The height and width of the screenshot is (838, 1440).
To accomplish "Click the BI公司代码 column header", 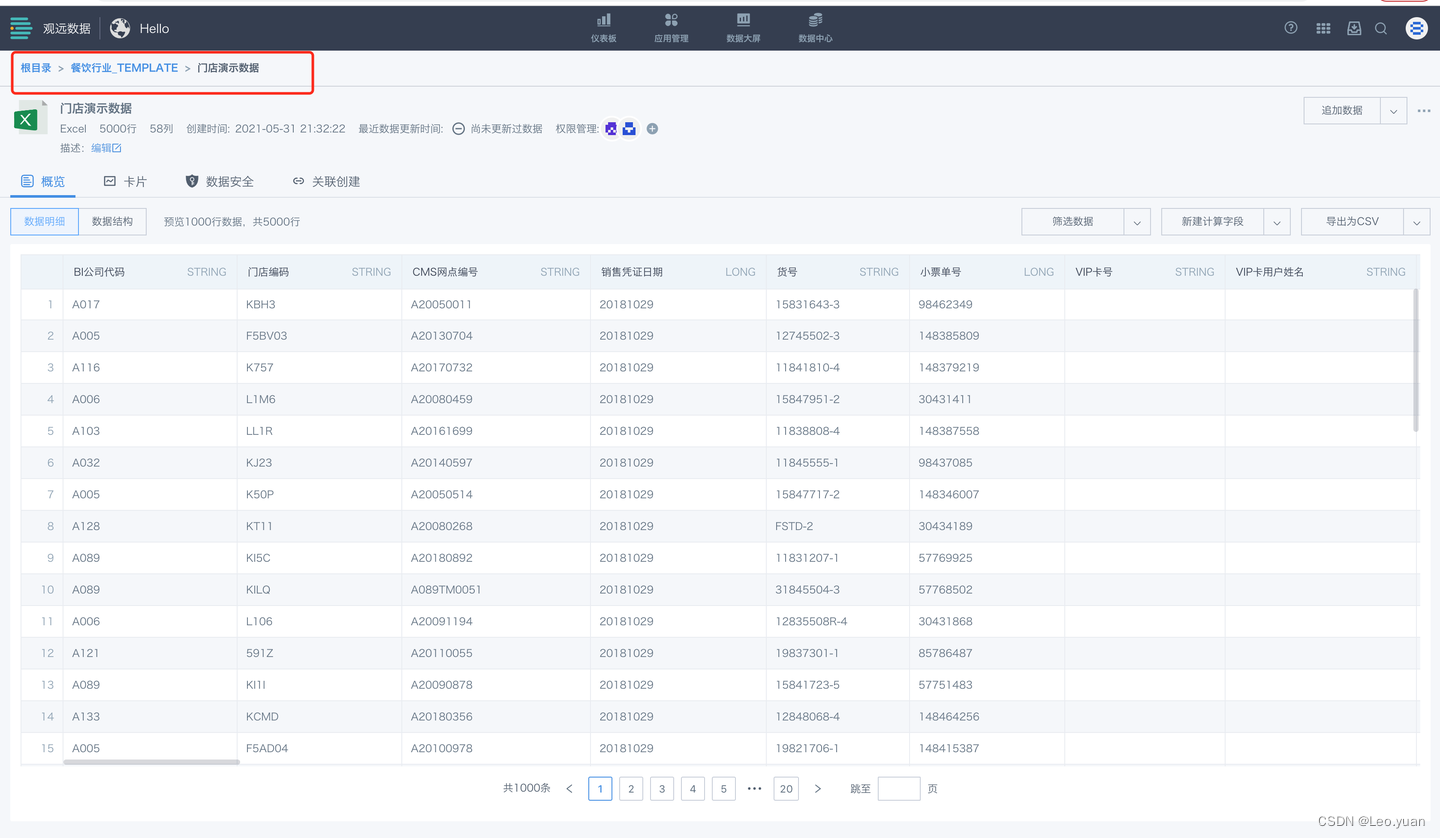I will pos(150,272).
